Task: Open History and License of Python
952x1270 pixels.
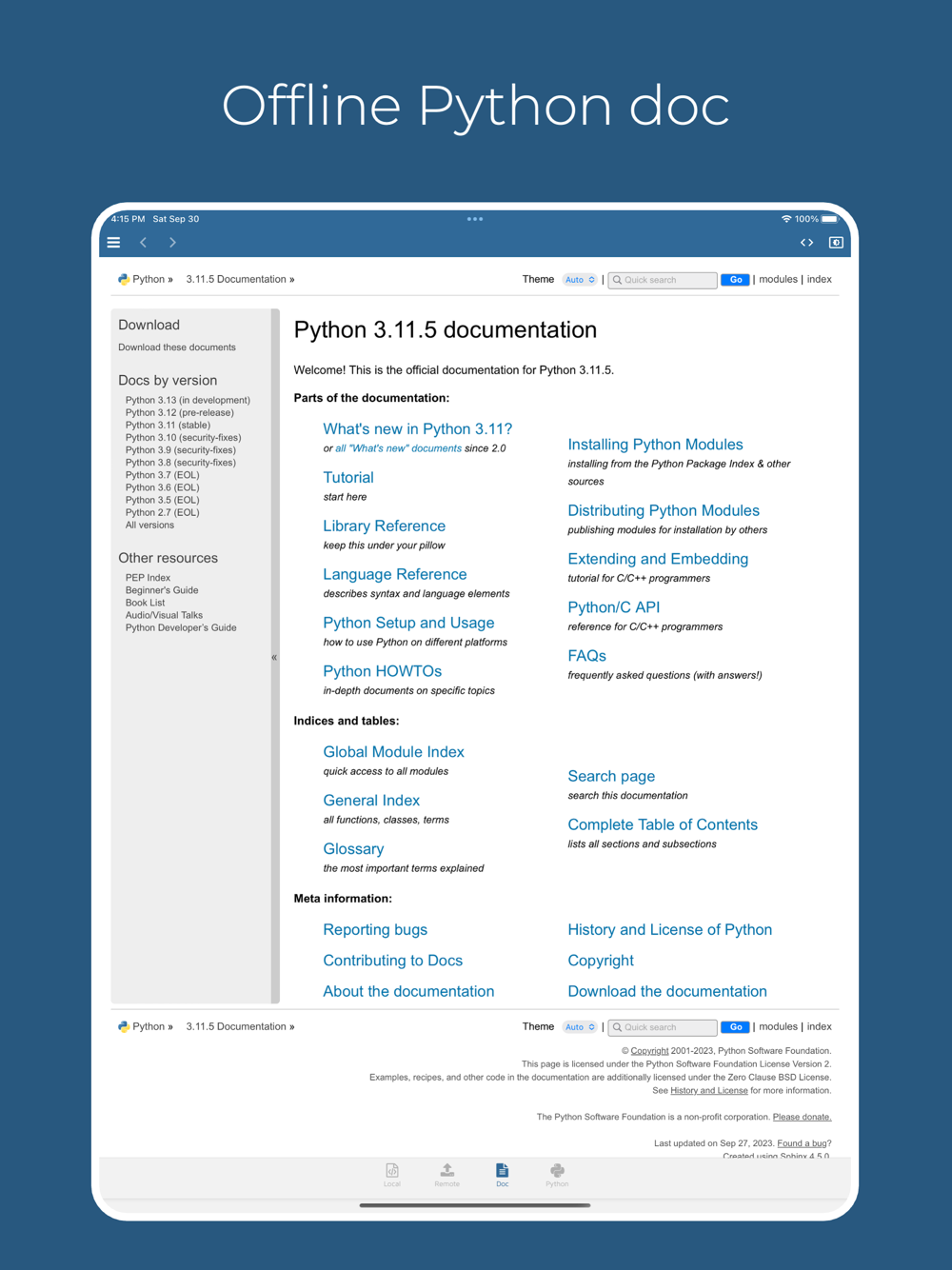Action: [669, 929]
